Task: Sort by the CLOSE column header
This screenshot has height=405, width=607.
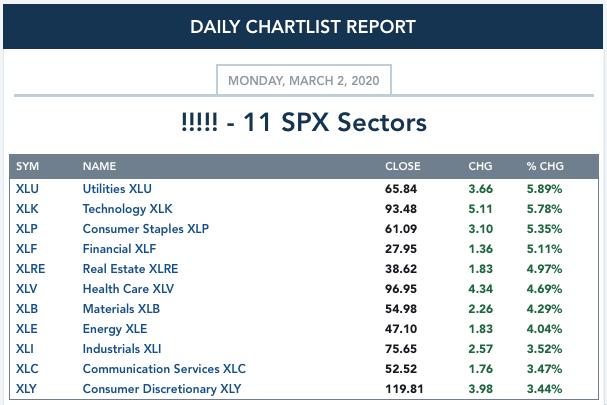Action: click(x=403, y=166)
